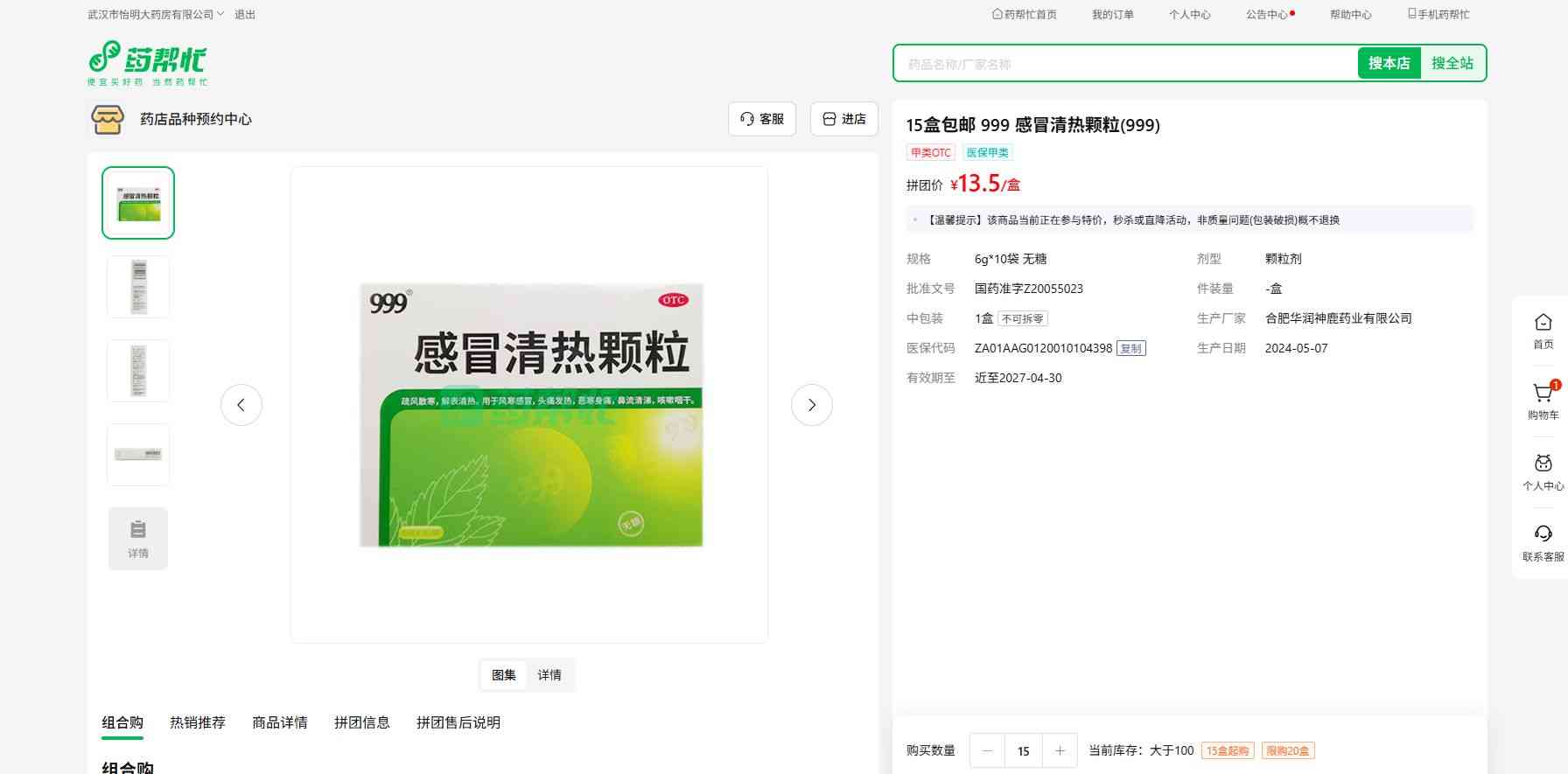Switch to the 详情 image toggle
Screen dimensions: 1568x774
click(549, 675)
